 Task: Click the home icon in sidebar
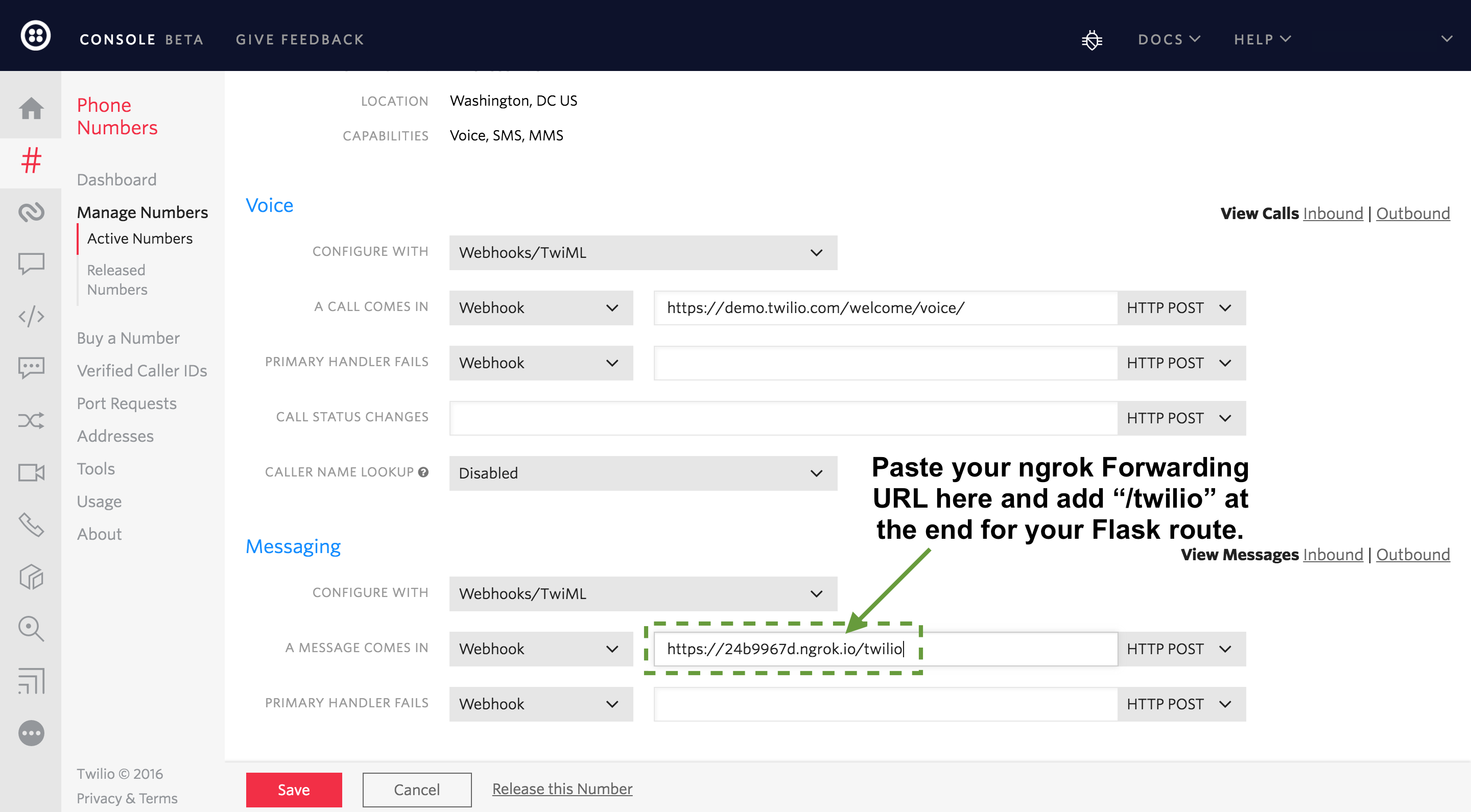click(x=31, y=108)
